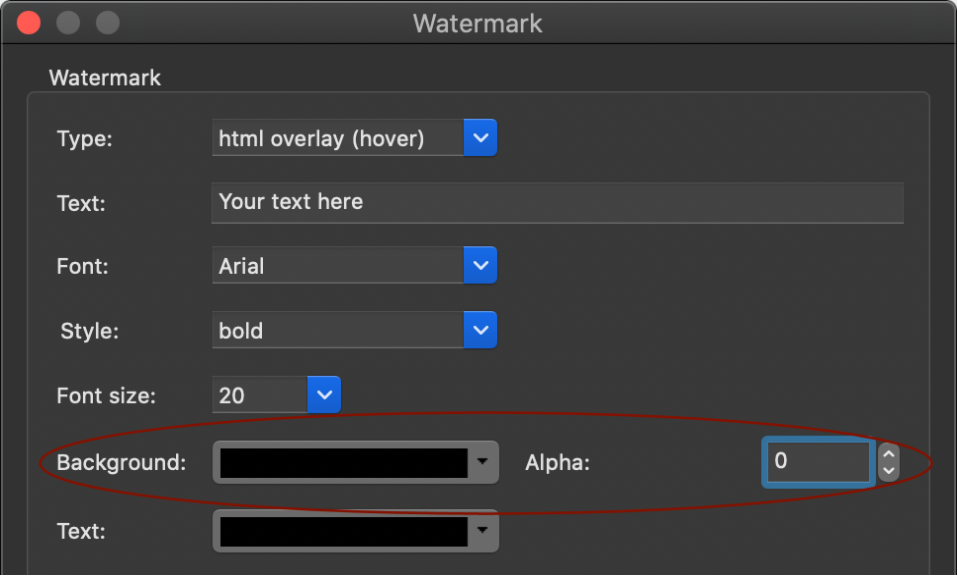Screen dimensions: 958x576
Task: Open the Text color swatch
Action: (x=343, y=531)
